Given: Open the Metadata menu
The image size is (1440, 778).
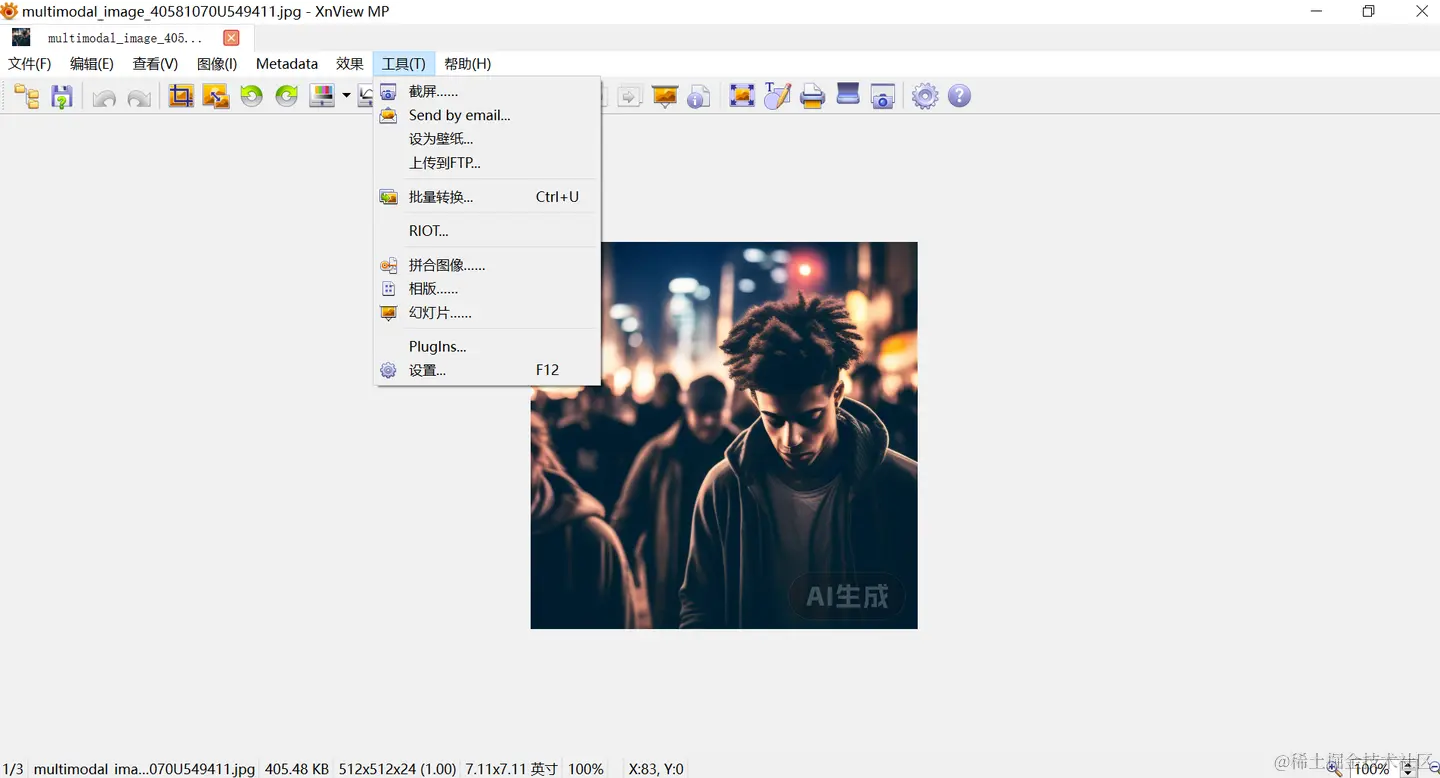Looking at the screenshot, I should [x=287, y=64].
